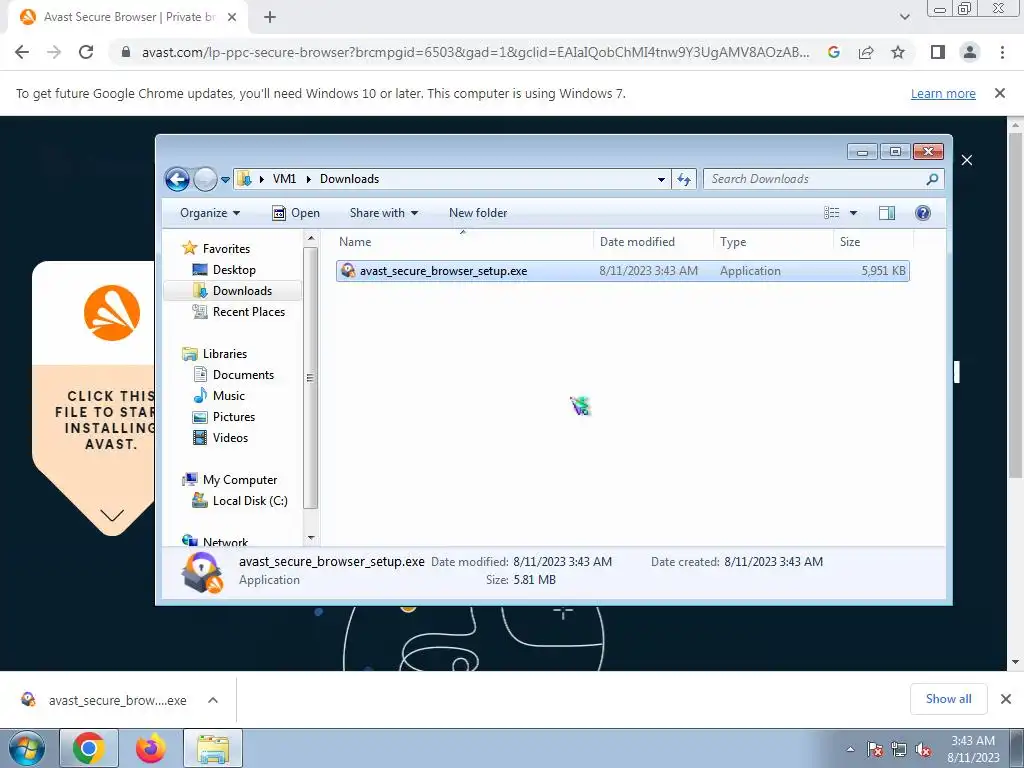Open Chrome profile icon
Screen dimensions: 1024x768
point(970,52)
